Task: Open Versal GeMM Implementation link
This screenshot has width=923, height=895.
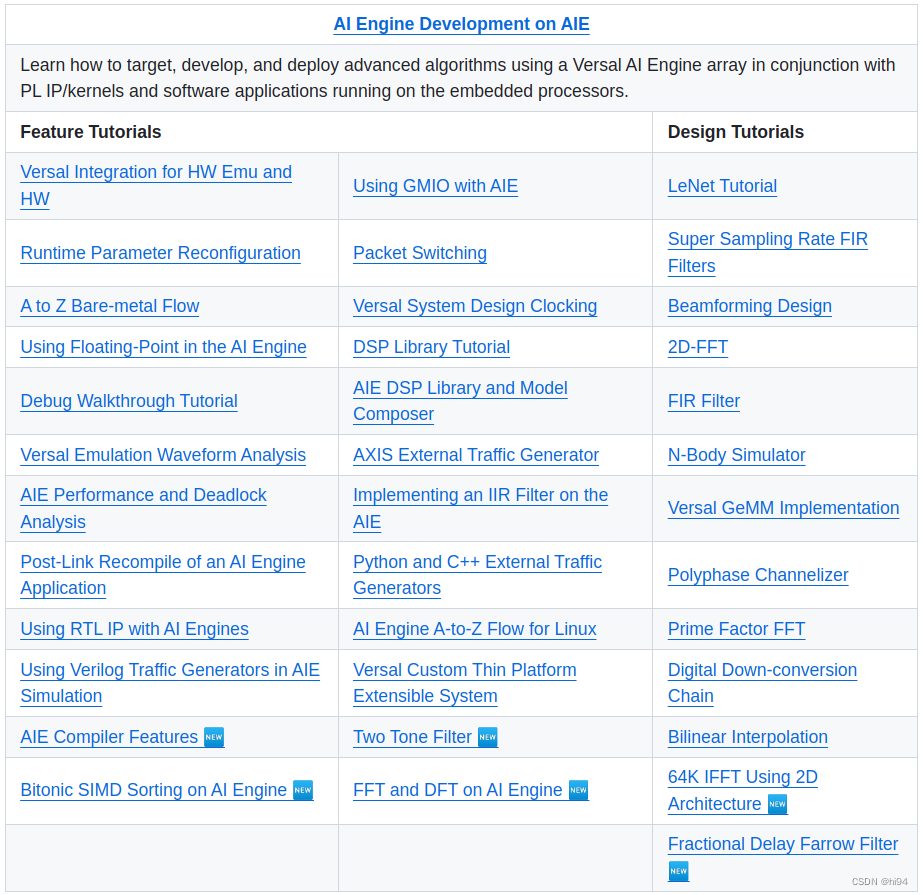Action: pyautogui.click(x=783, y=508)
